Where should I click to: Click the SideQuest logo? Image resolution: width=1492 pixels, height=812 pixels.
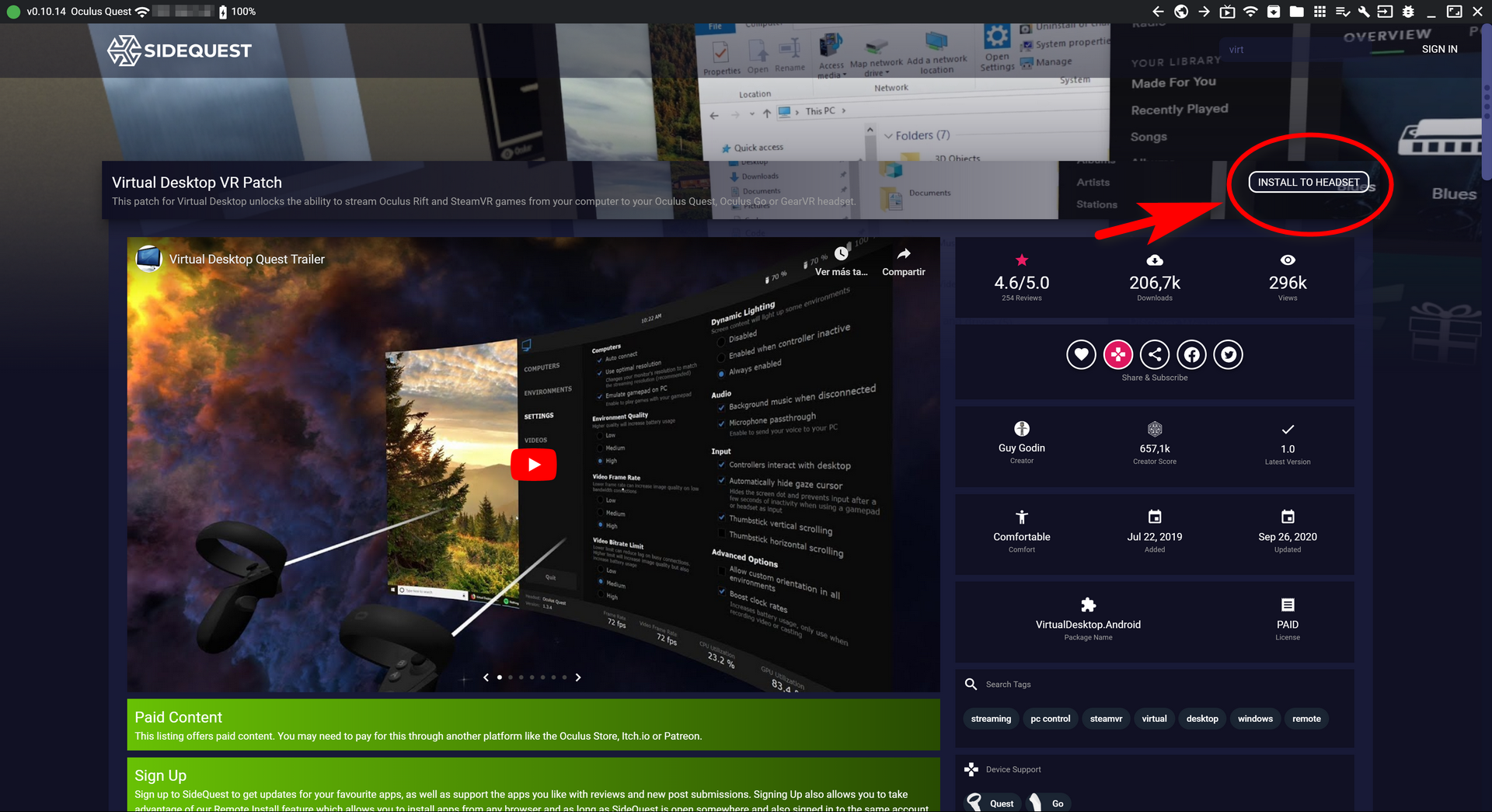(x=180, y=51)
